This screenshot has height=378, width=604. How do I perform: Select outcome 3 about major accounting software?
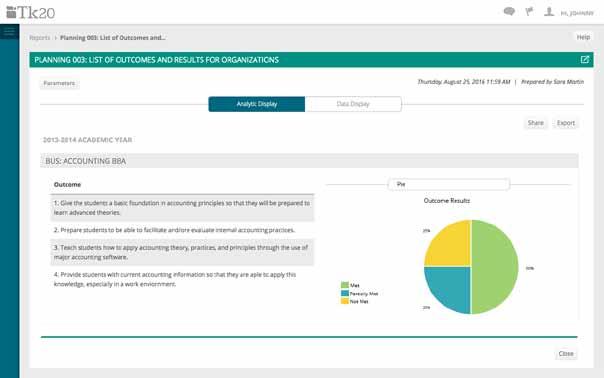[x=182, y=252]
